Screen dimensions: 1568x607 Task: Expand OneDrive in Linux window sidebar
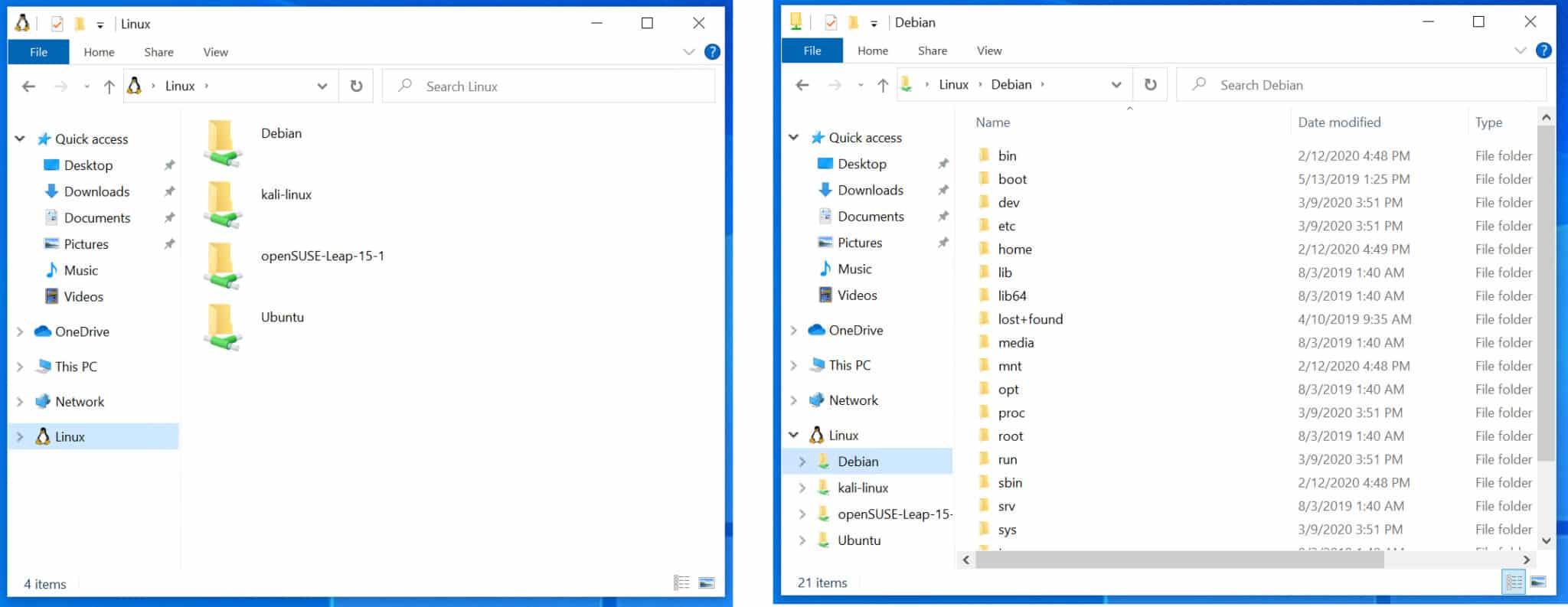click(20, 331)
